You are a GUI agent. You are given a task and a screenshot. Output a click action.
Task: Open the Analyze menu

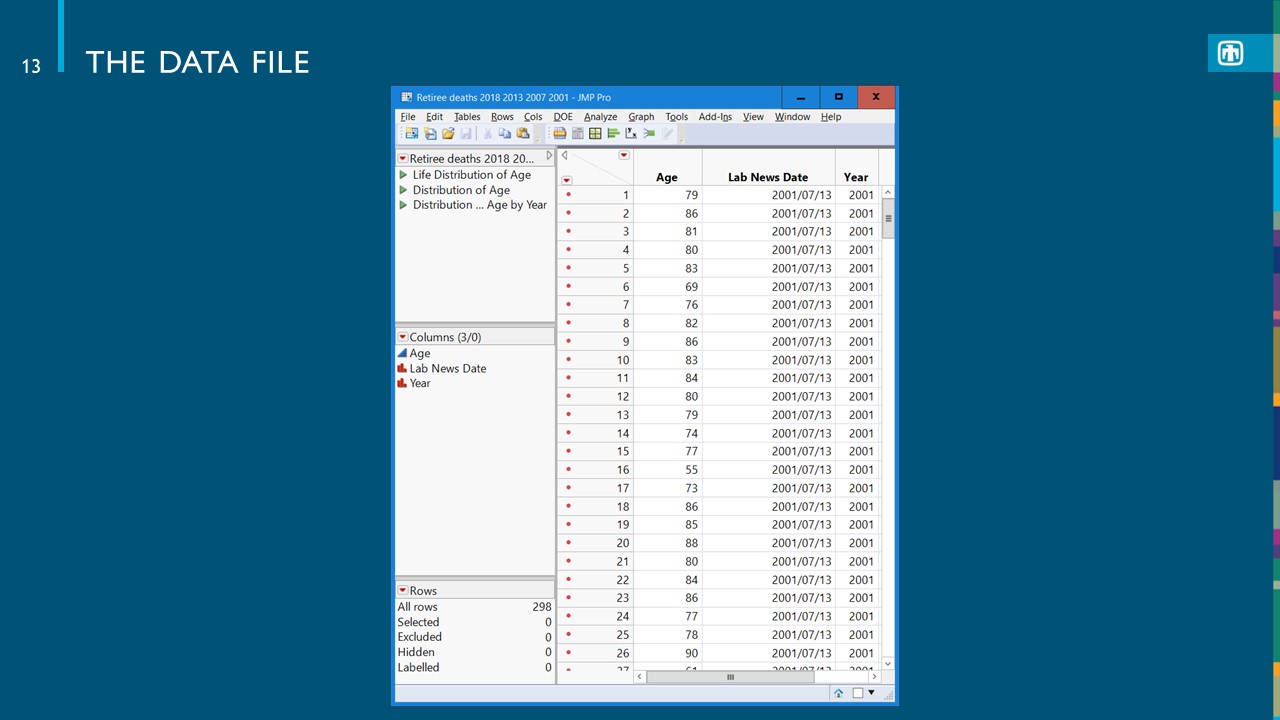(601, 117)
